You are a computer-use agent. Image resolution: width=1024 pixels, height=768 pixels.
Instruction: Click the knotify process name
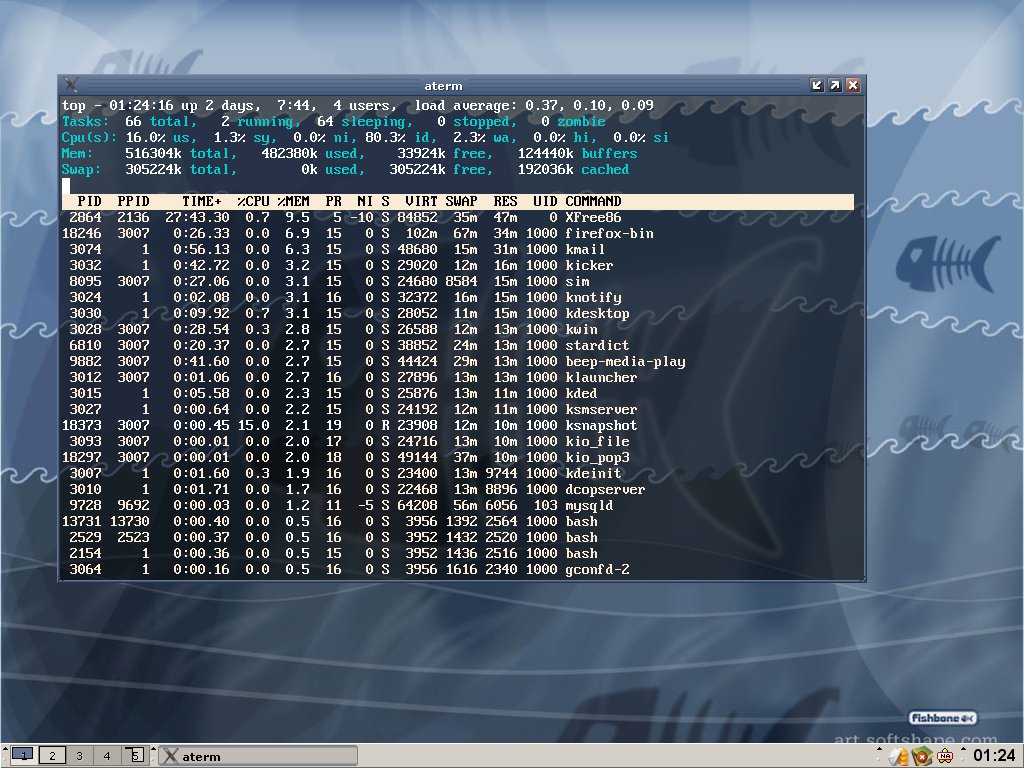click(593, 297)
